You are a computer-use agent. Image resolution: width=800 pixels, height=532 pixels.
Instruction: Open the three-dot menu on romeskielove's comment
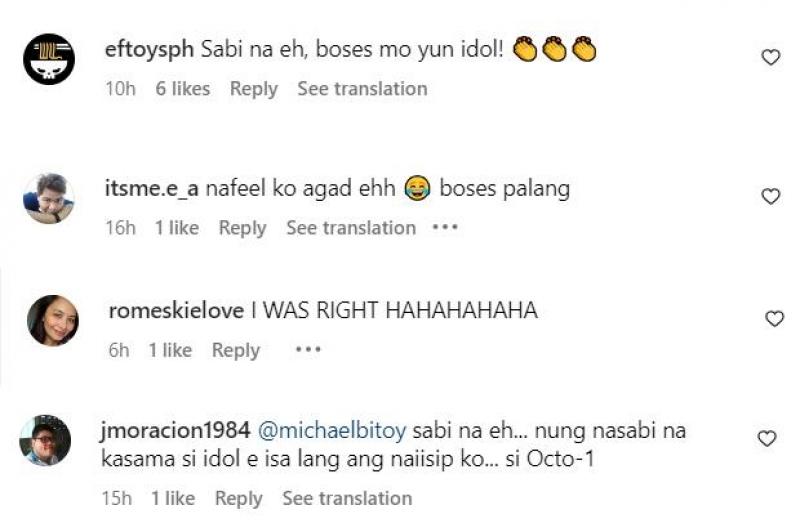(308, 350)
